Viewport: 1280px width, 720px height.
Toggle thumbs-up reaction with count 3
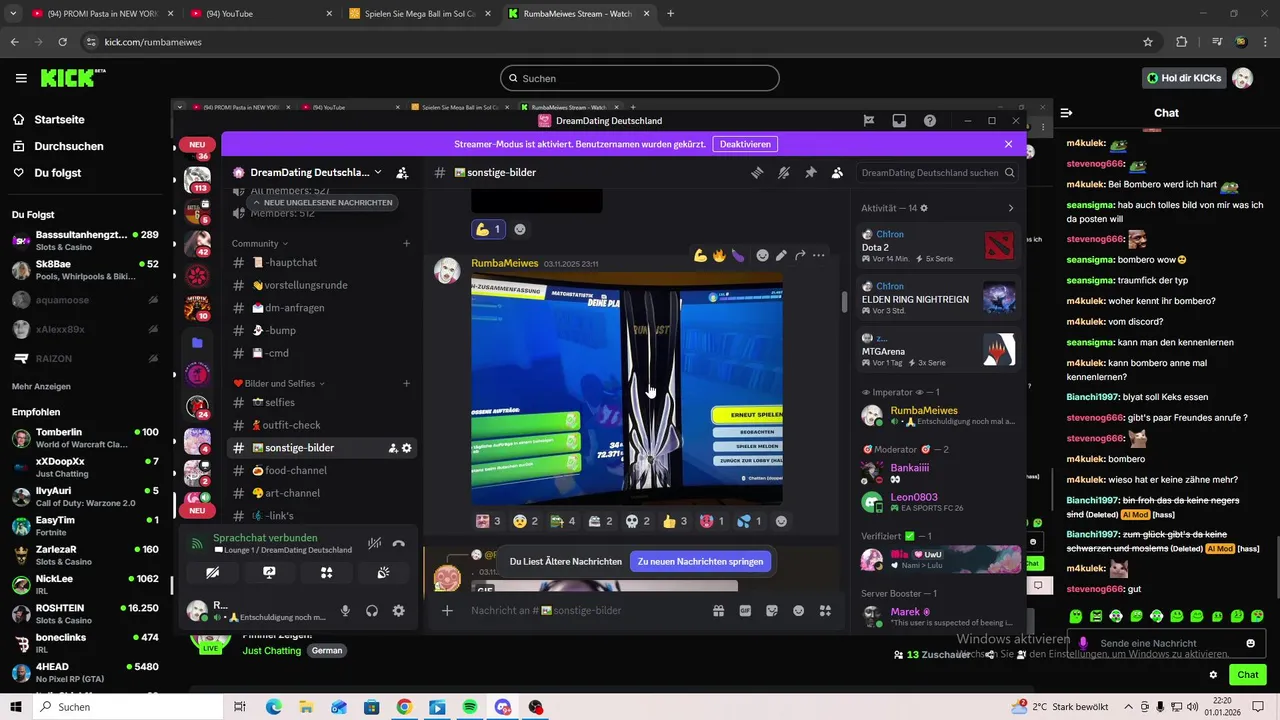[676, 521]
